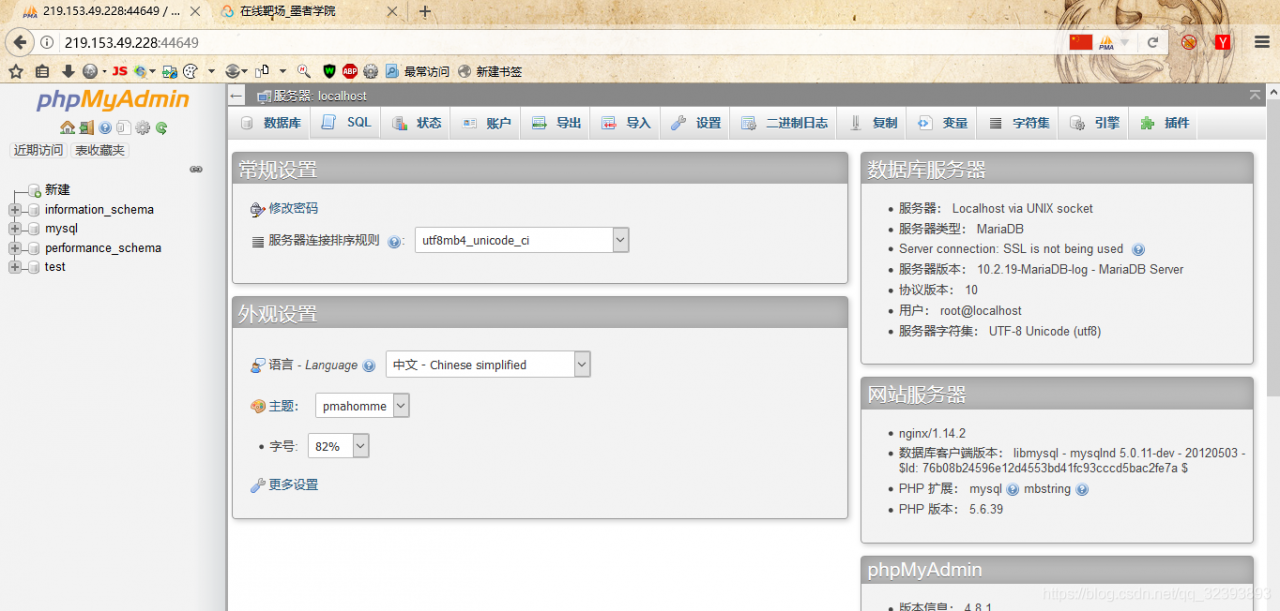The image size is (1280, 611).
Task: Click the collapse-top-menu icon in server bar
Action: tap(1255, 95)
